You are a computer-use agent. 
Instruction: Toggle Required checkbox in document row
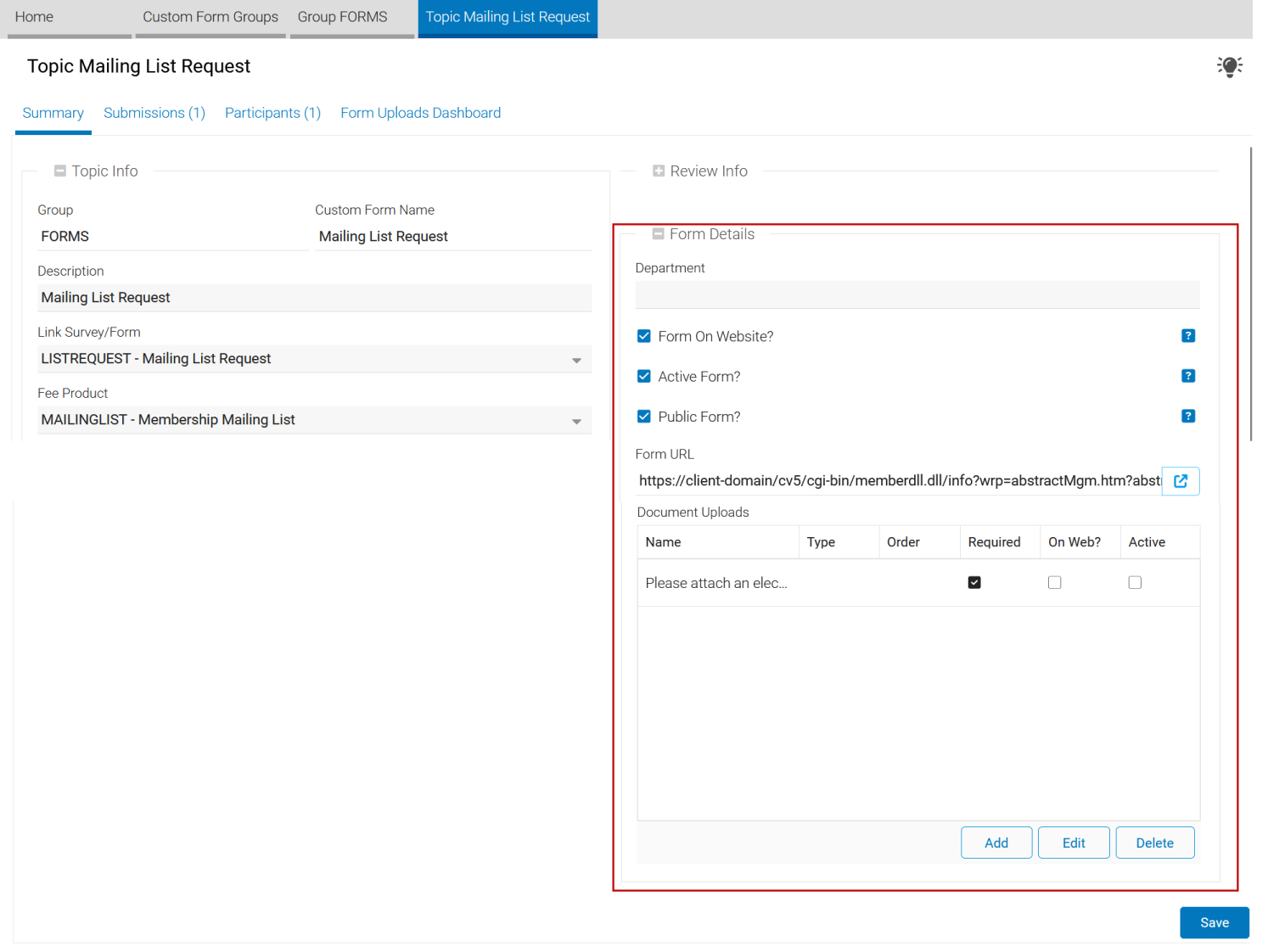pos(974,582)
